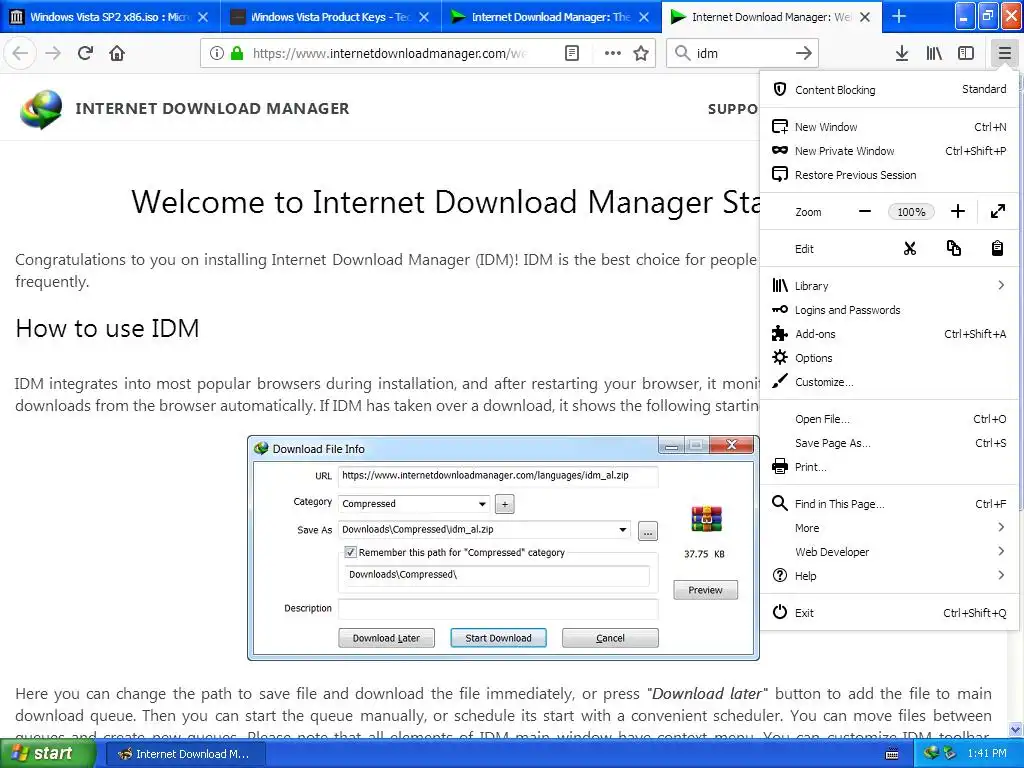Click the IDM globe logo
The height and width of the screenshot is (768, 1024).
[x=41, y=108]
